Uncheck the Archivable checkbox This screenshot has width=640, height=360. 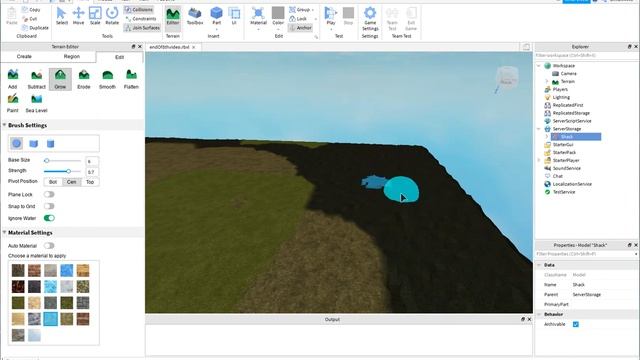click(576, 324)
